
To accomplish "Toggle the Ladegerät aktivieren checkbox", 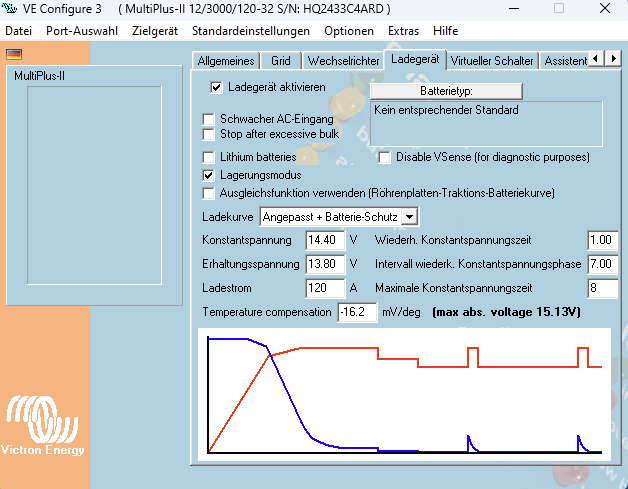I will click(x=216, y=87).
